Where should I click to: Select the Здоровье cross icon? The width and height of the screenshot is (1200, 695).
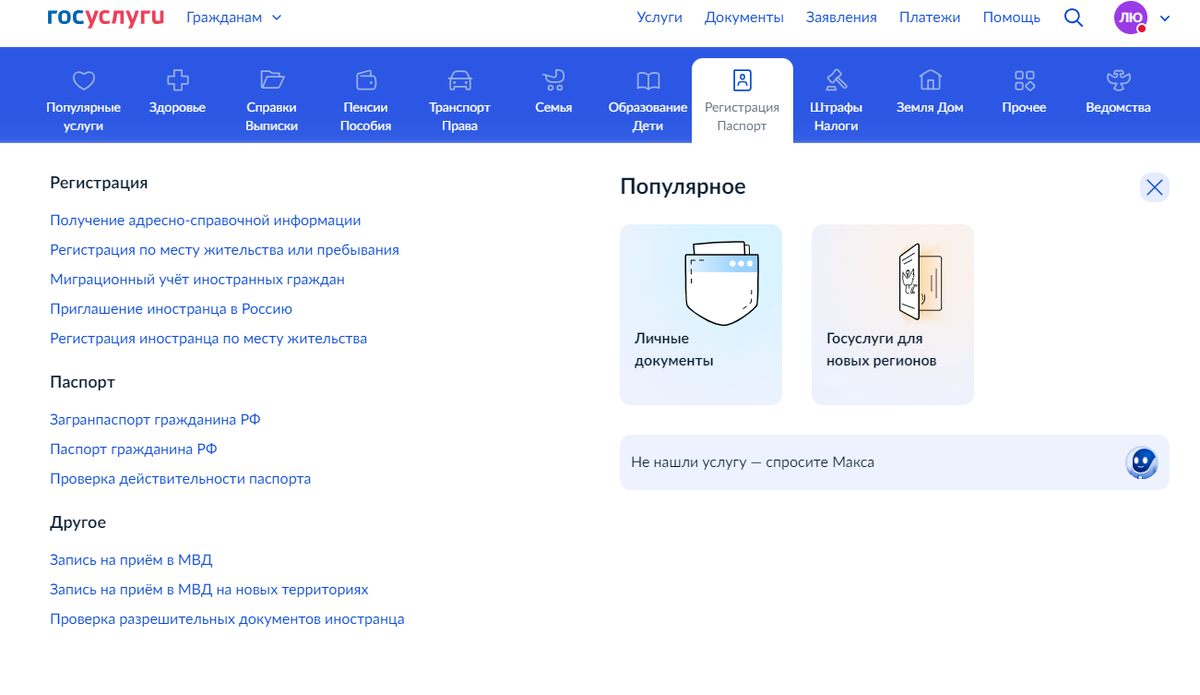178,80
